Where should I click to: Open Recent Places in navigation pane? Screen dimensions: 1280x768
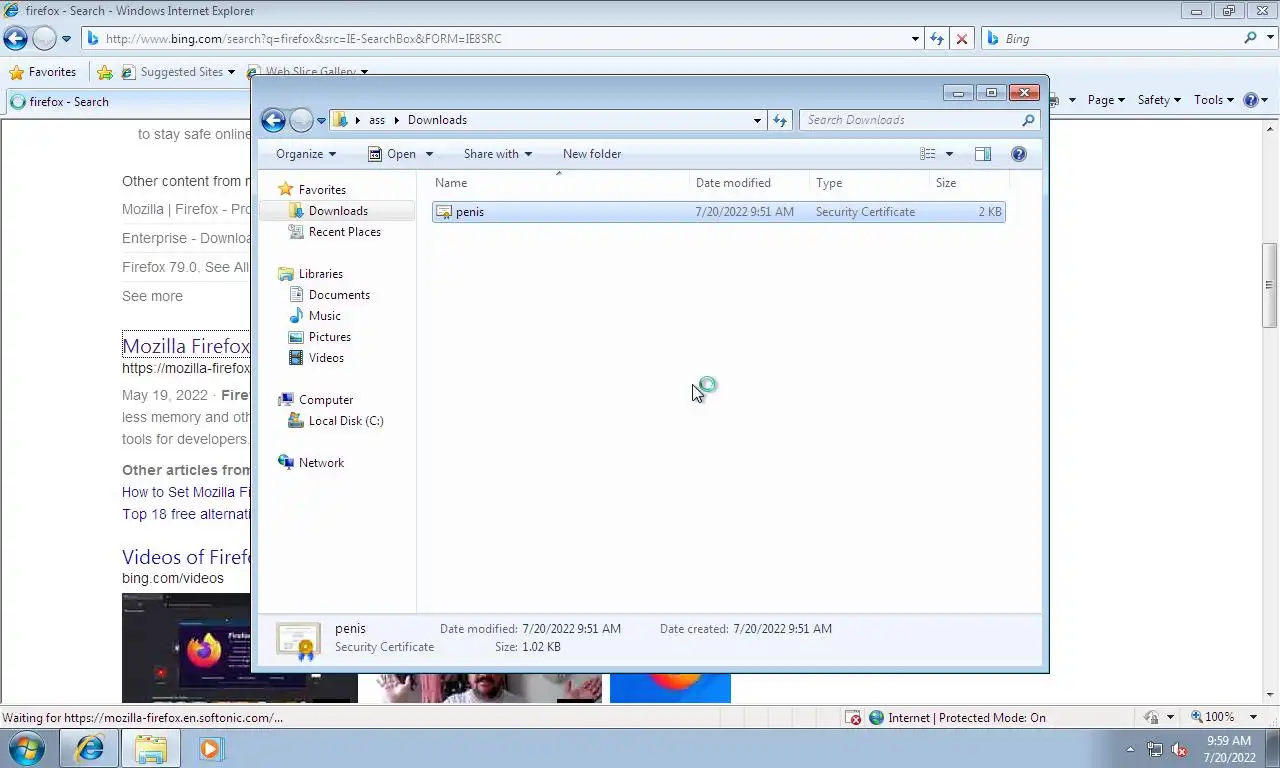[344, 232]
